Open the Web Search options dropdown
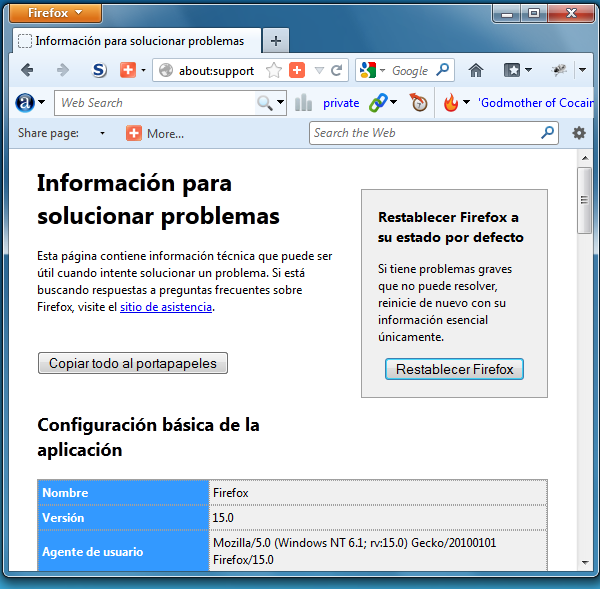This screenshot has height=590, width=600. pos(280,102)
